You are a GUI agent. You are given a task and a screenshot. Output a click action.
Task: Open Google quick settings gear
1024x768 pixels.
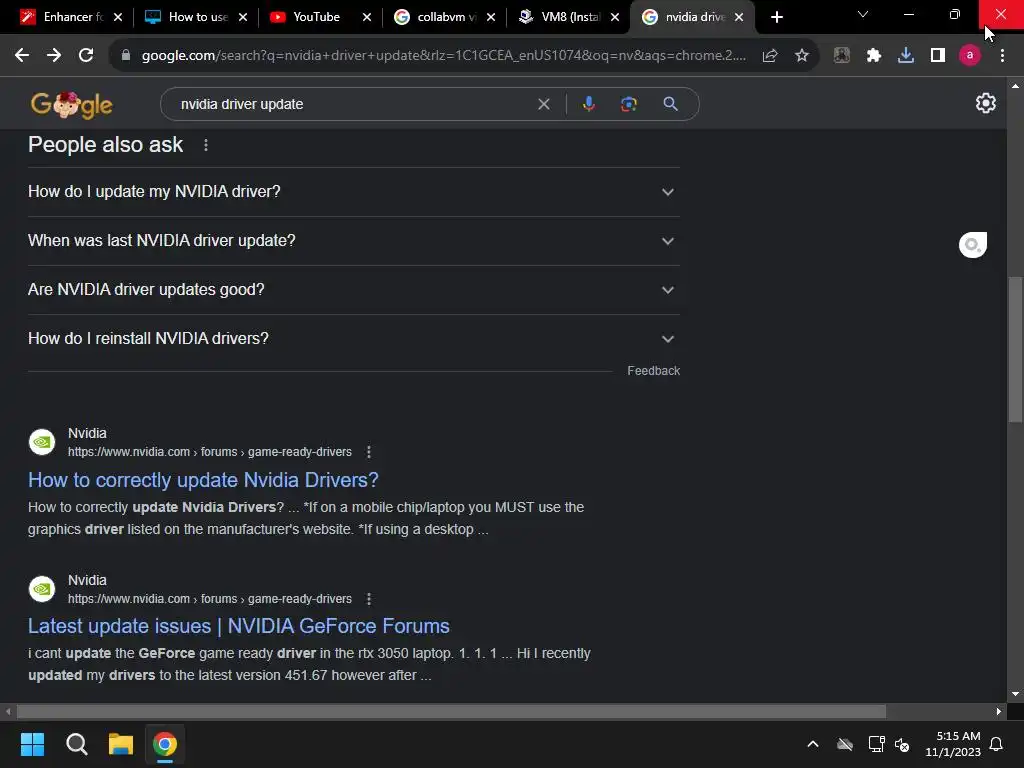985,103
